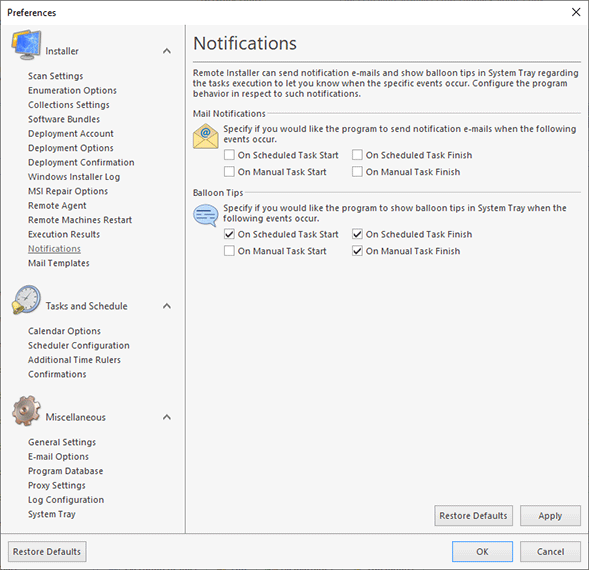This screenshot has width=589, height=570.
Task: Select Deployment Confirmation item
Action: [x=81, y=162]
